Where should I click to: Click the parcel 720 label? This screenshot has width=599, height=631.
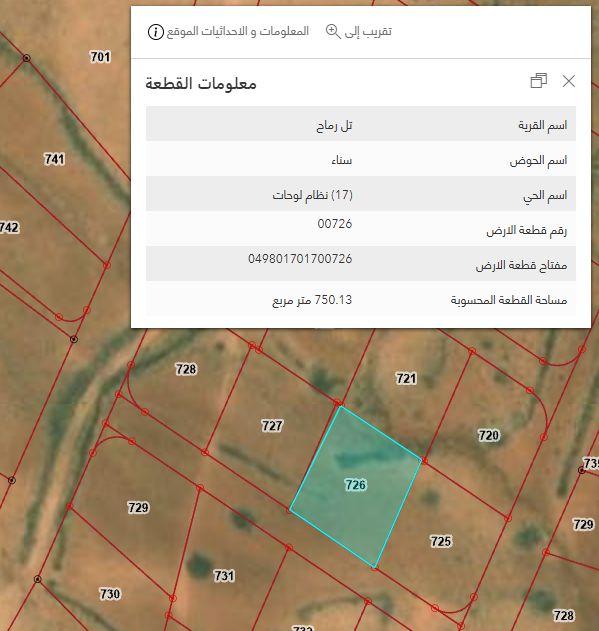coord(489,435)
